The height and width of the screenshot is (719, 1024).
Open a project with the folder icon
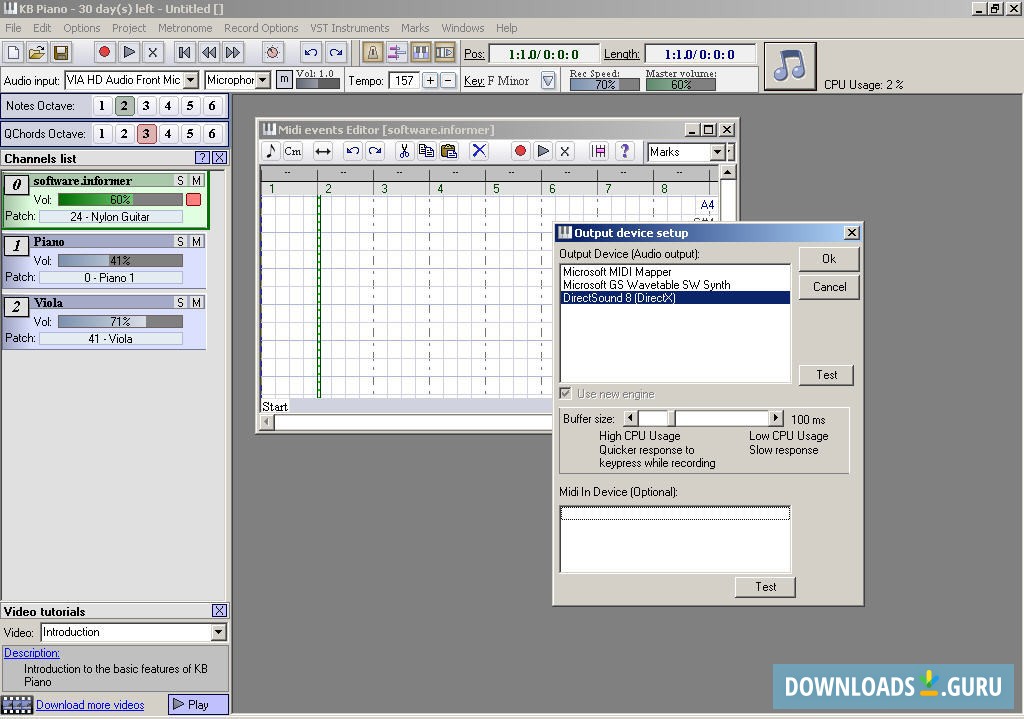pyautogui.click(x=37, y=52)
